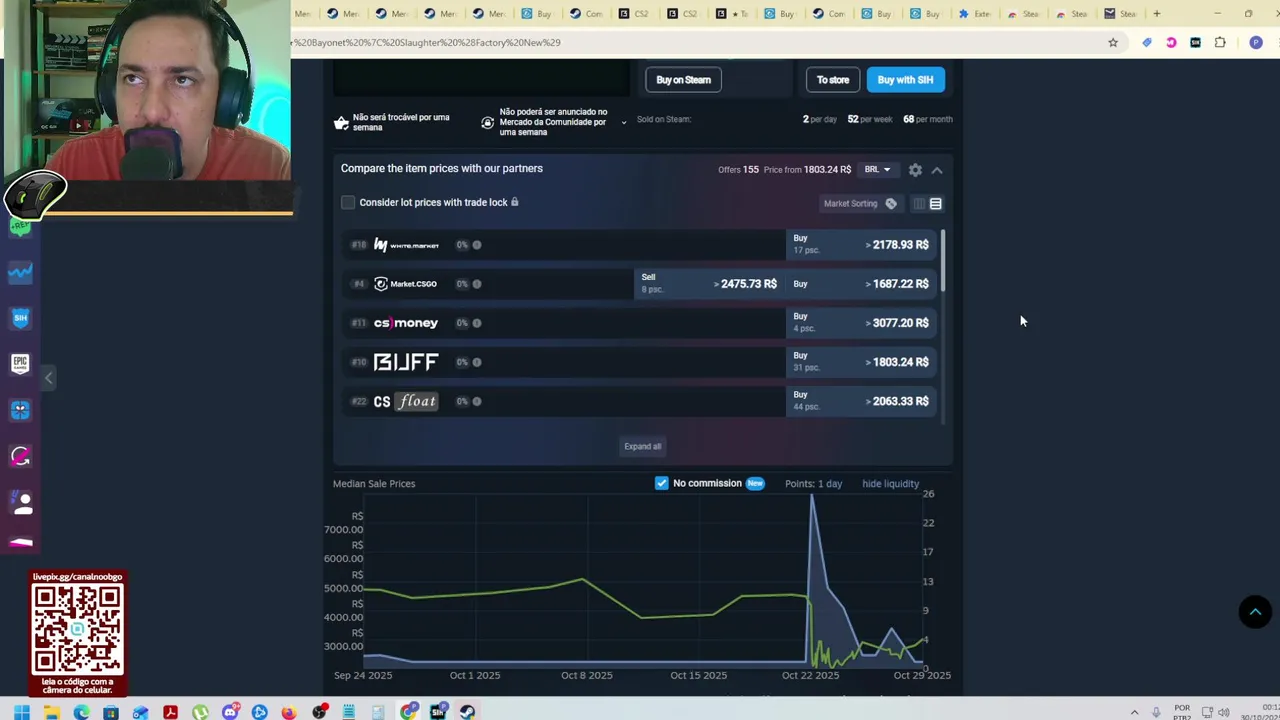The width and height of the screenshot is (1280, 720).
Task: Open File Explorer from taskbar
Action: [51, 712]
